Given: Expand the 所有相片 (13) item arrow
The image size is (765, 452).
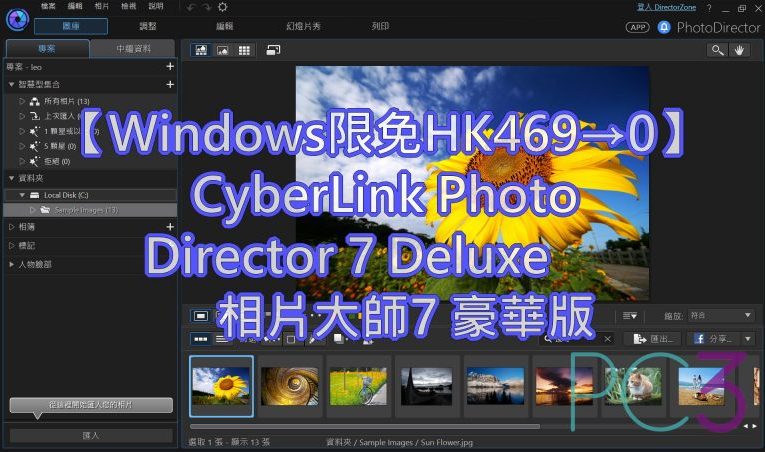Looking at the screenshot, I should point(22,101).
